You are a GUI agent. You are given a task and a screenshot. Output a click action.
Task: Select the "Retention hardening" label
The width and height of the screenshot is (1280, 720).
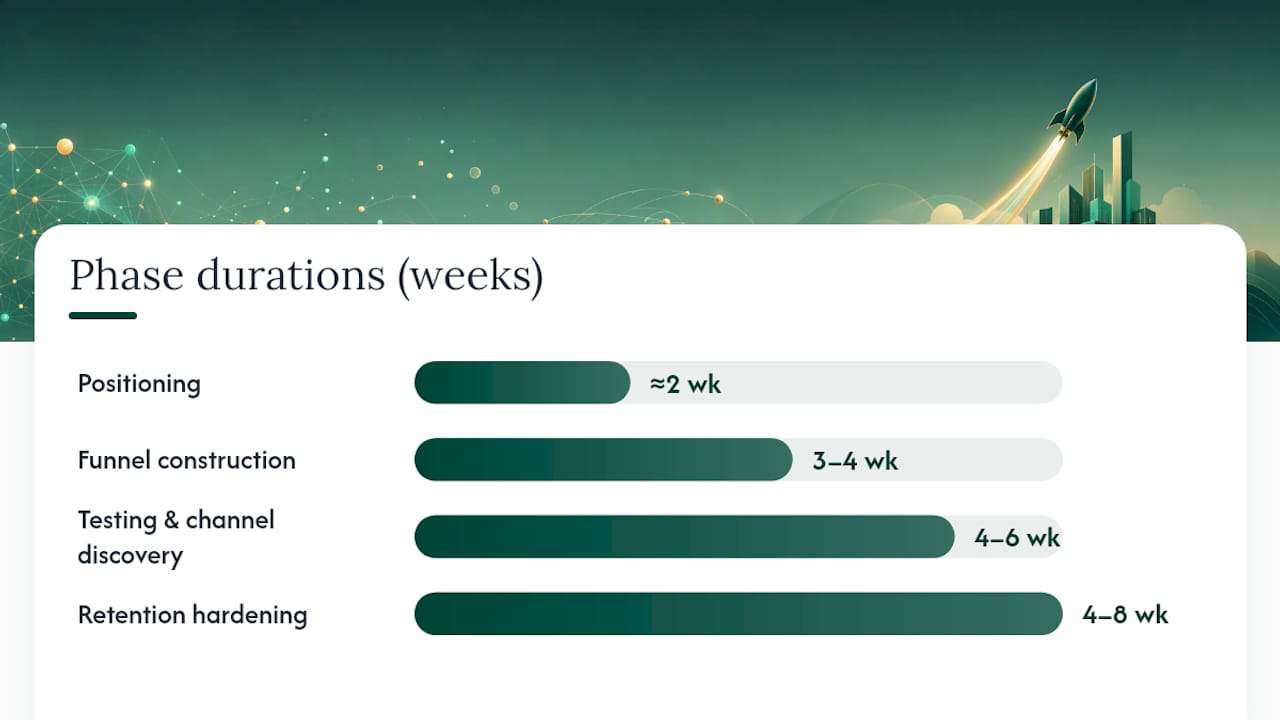[193, 614]
